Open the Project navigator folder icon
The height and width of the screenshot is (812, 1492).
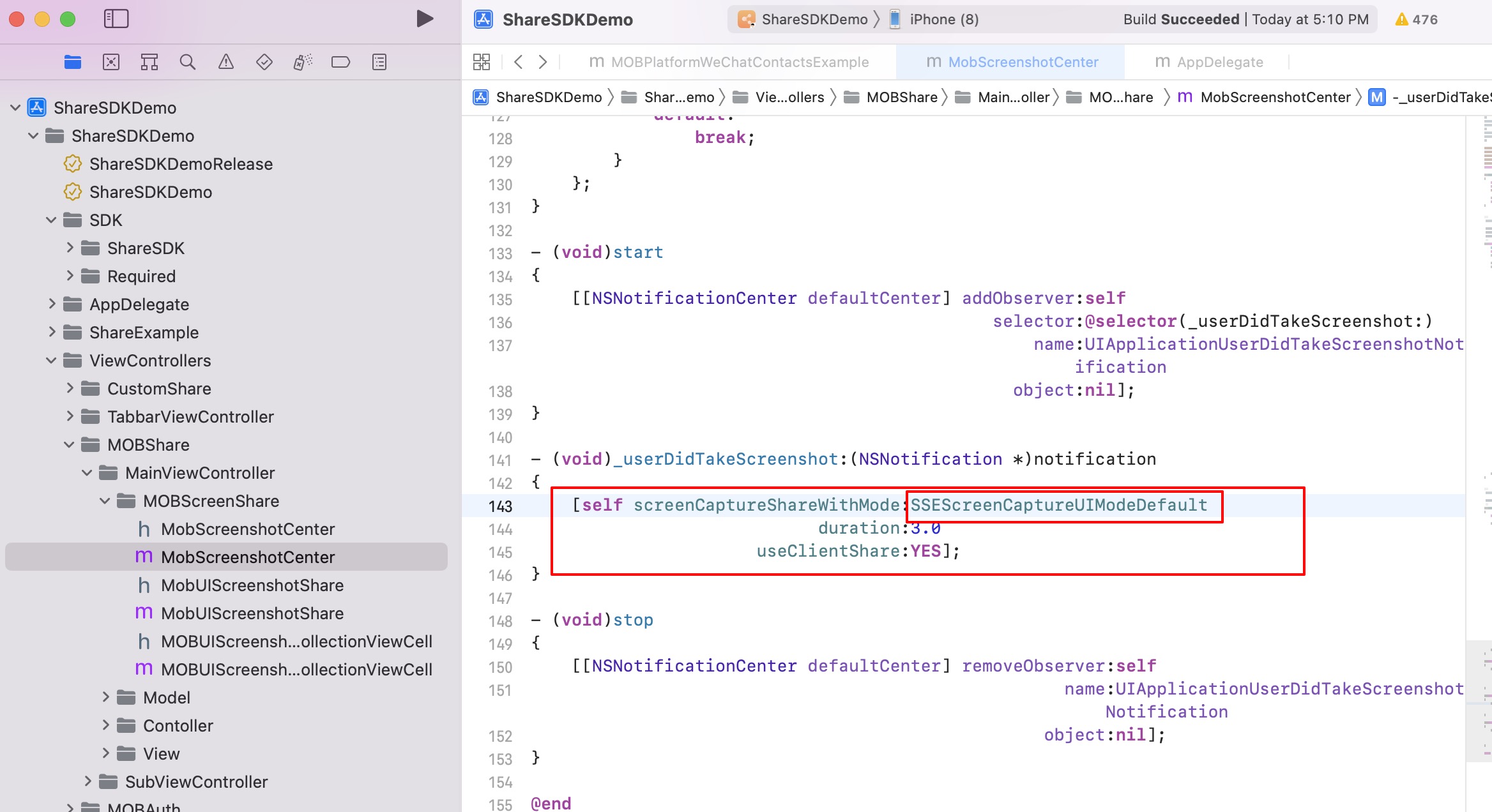pyautogui.click(x=73, y=62)
